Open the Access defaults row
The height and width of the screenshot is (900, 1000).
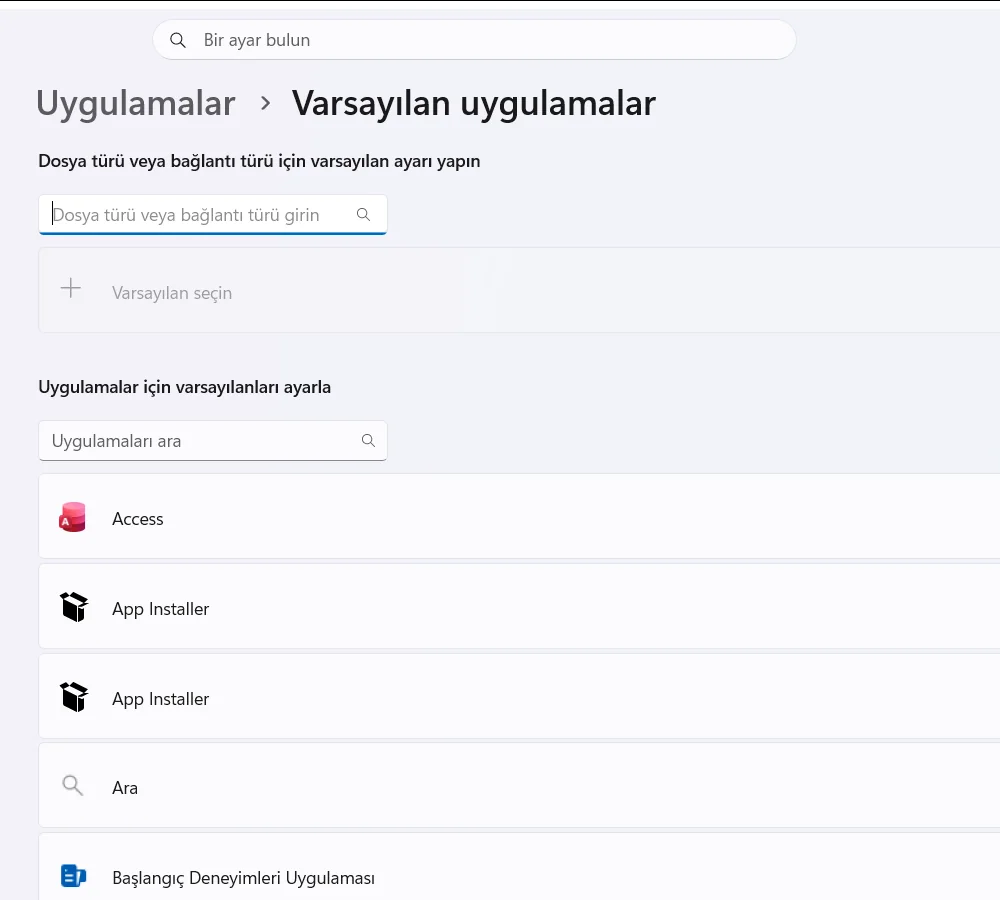coord(519,517)
